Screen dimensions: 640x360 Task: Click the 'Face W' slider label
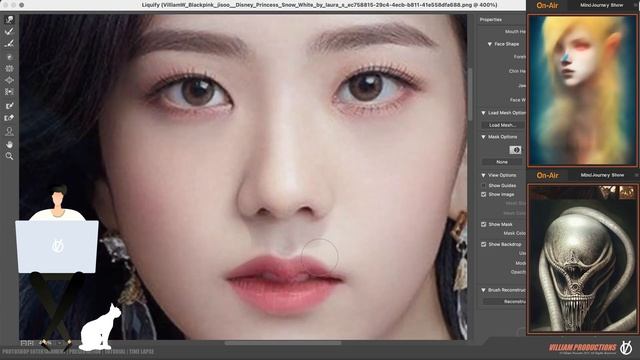[518, 100]
